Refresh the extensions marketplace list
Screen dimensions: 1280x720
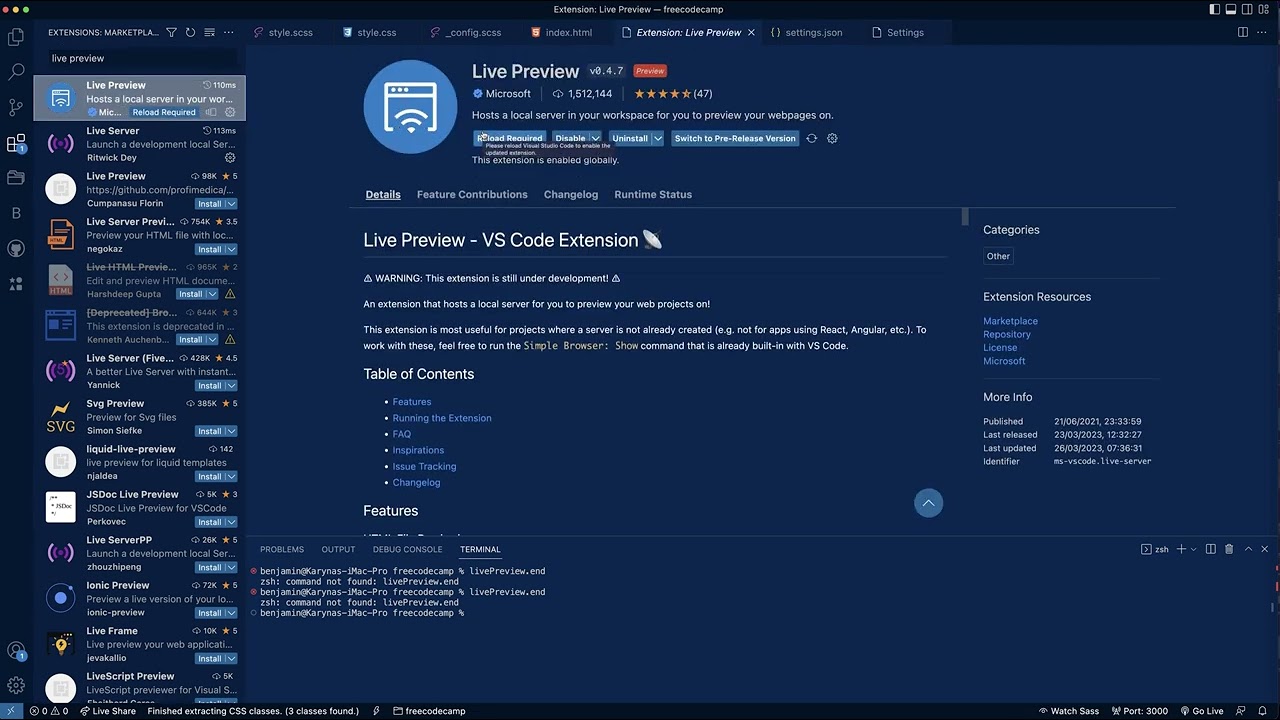pos(190,33)
